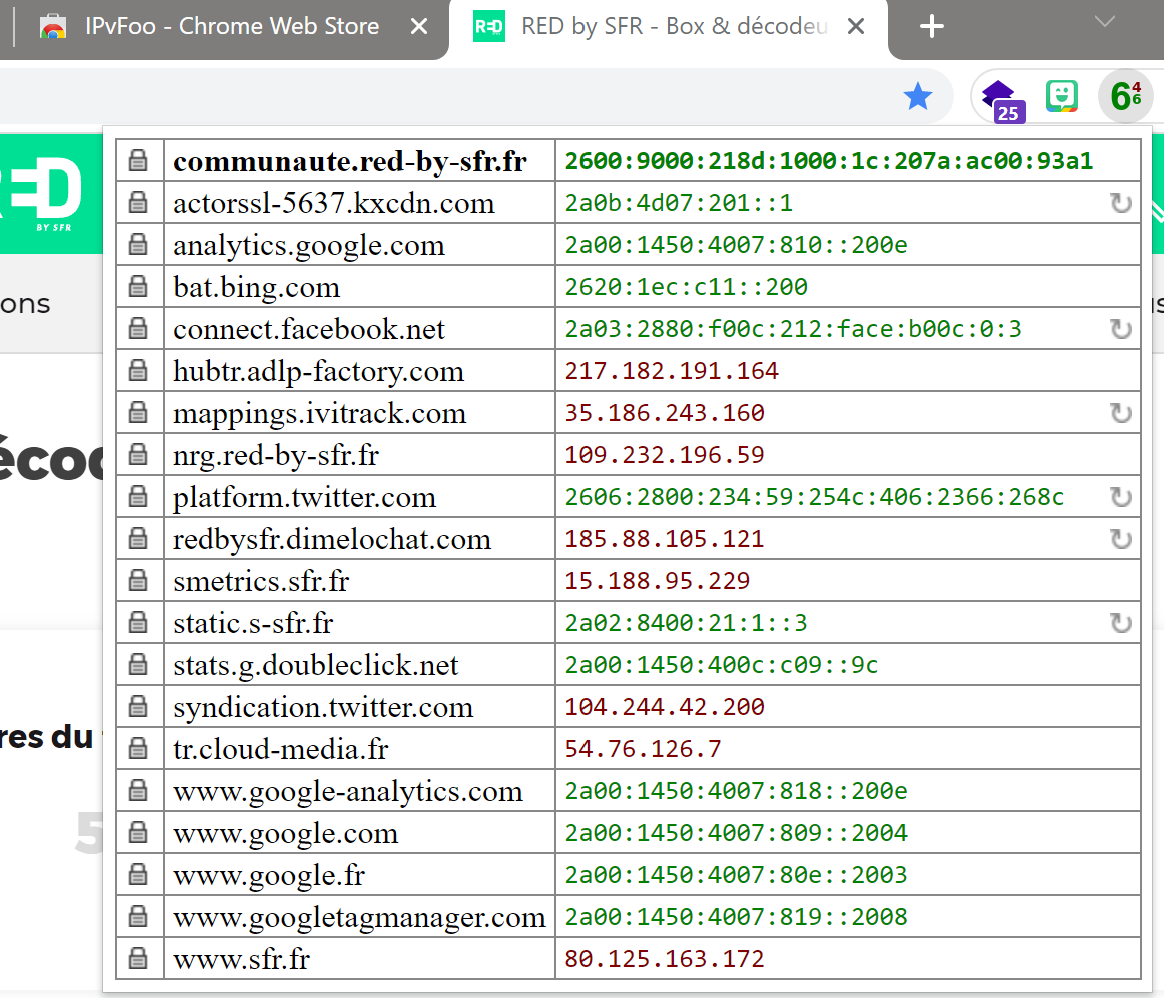Click the IPv6 address for bat.bing.com
Screen dimensions: 1164x998
[686, 288]
